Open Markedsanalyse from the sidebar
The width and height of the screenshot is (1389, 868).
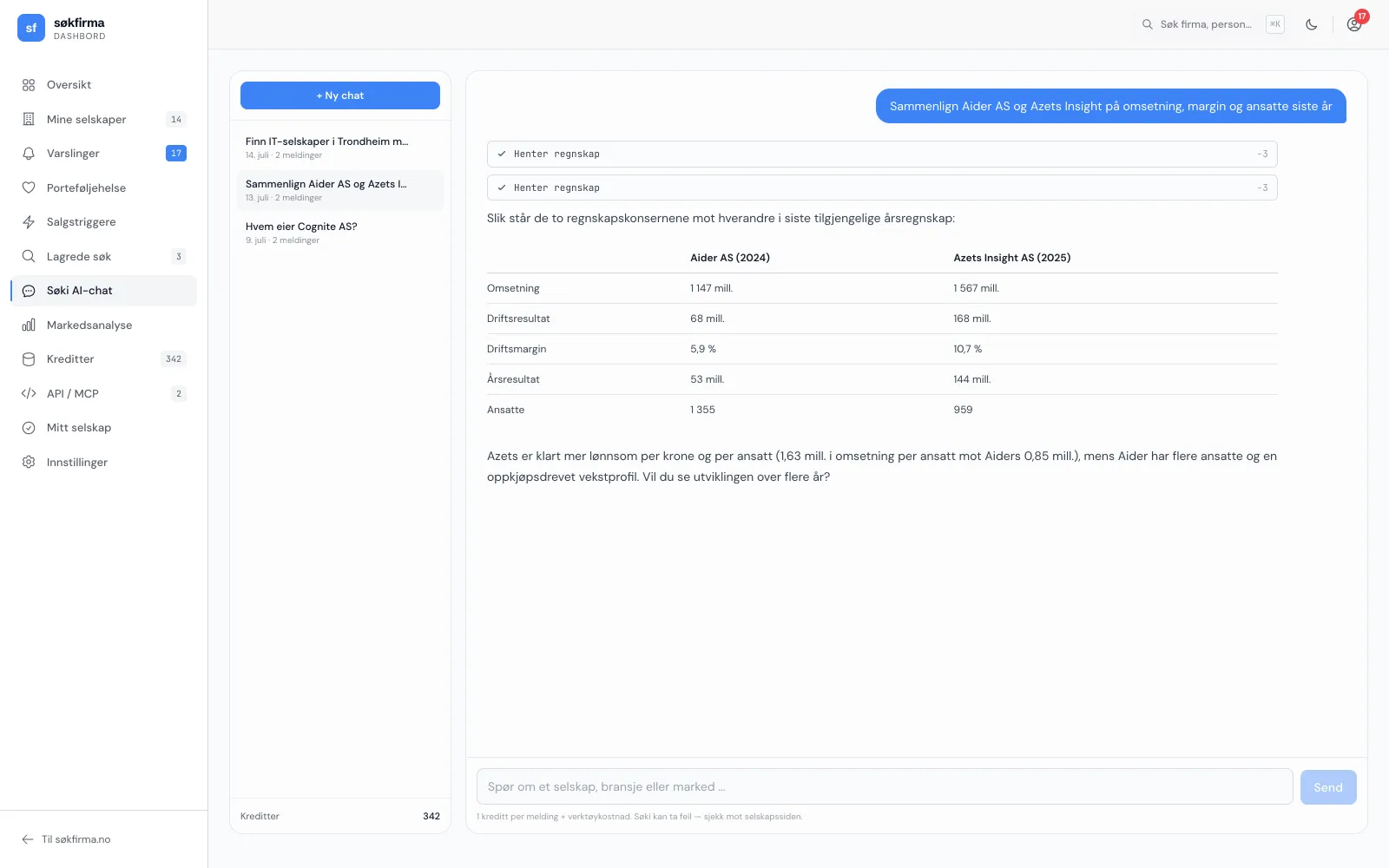click(x=104, y=325)
